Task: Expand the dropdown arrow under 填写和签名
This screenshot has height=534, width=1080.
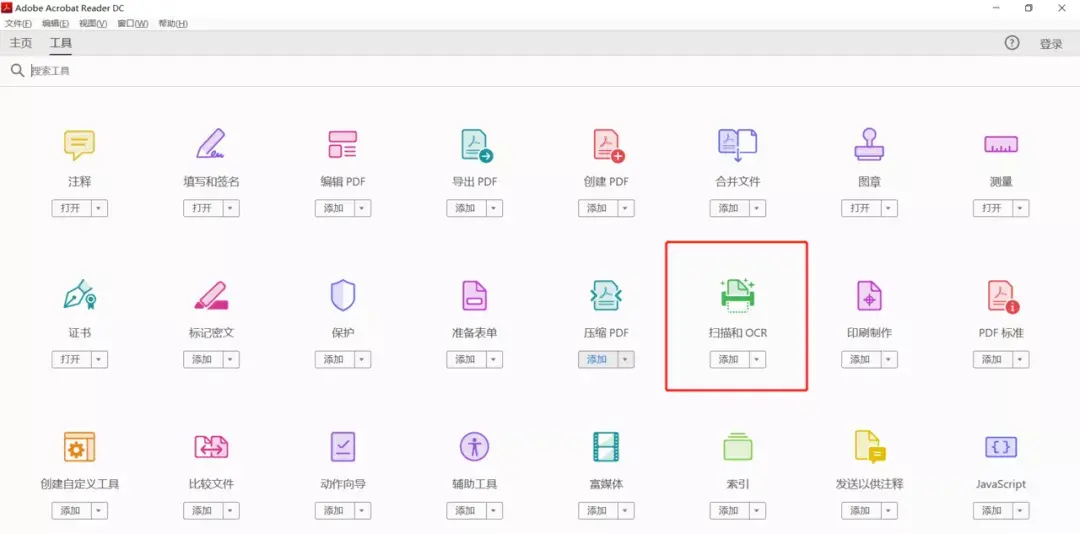Action: pyautogui.click(x=231, y=208)
